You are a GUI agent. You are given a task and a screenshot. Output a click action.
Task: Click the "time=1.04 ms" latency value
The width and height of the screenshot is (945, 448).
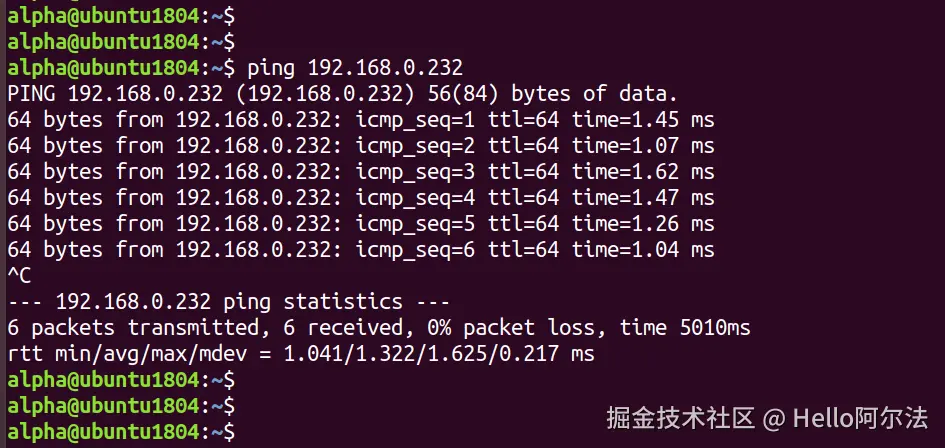pyautogui.click(x=642, y=250)
